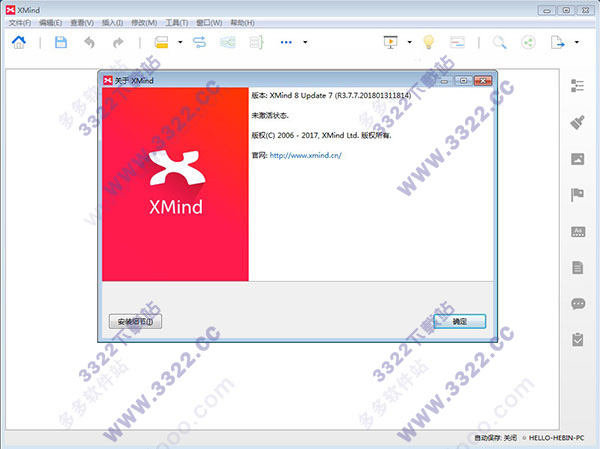This screenshot has width=600, height=449.
Task: Start brainstorming with light bulb icon
Action: [x=429, y=42]
